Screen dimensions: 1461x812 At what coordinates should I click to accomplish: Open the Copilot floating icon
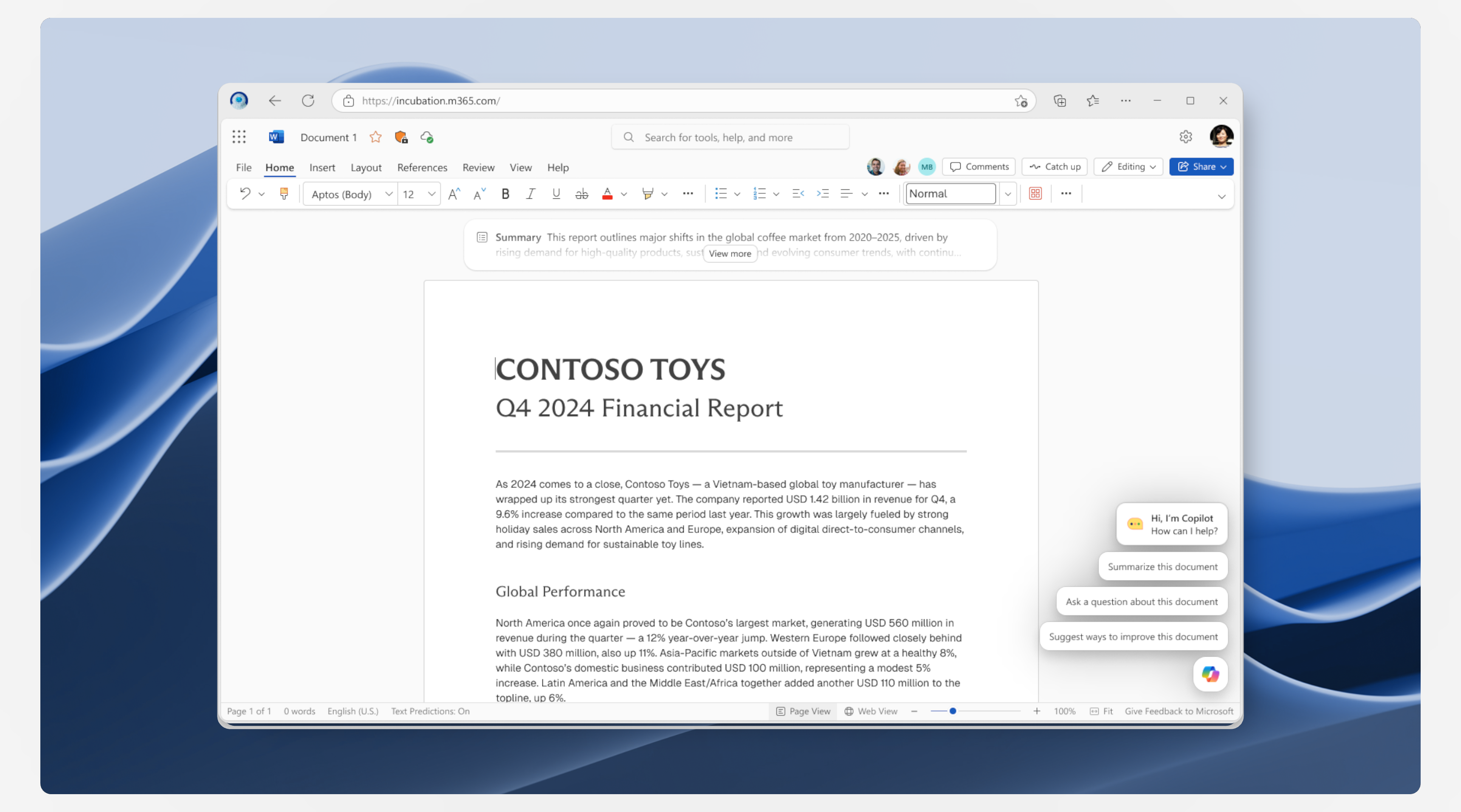pos(1210,674)
